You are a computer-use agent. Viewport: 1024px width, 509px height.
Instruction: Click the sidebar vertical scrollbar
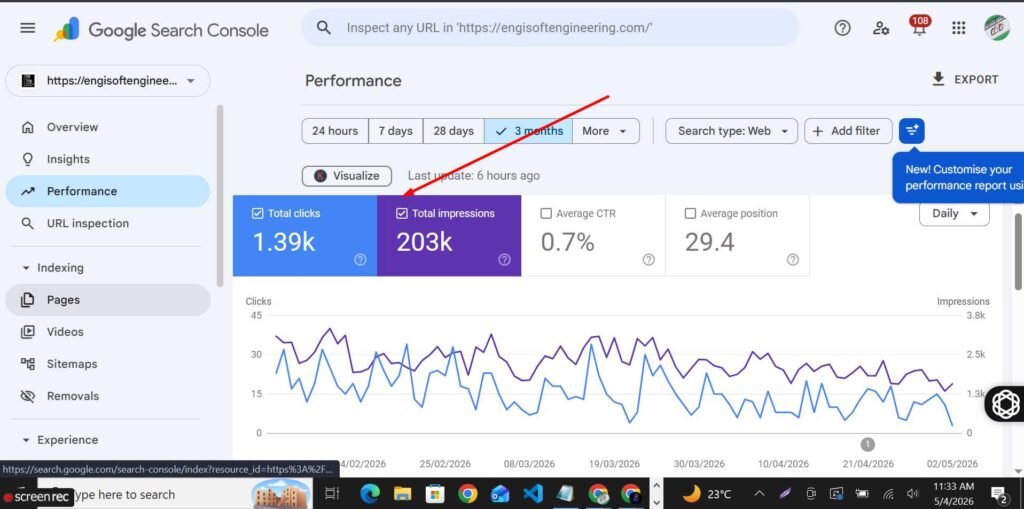[x=220, y=196]
